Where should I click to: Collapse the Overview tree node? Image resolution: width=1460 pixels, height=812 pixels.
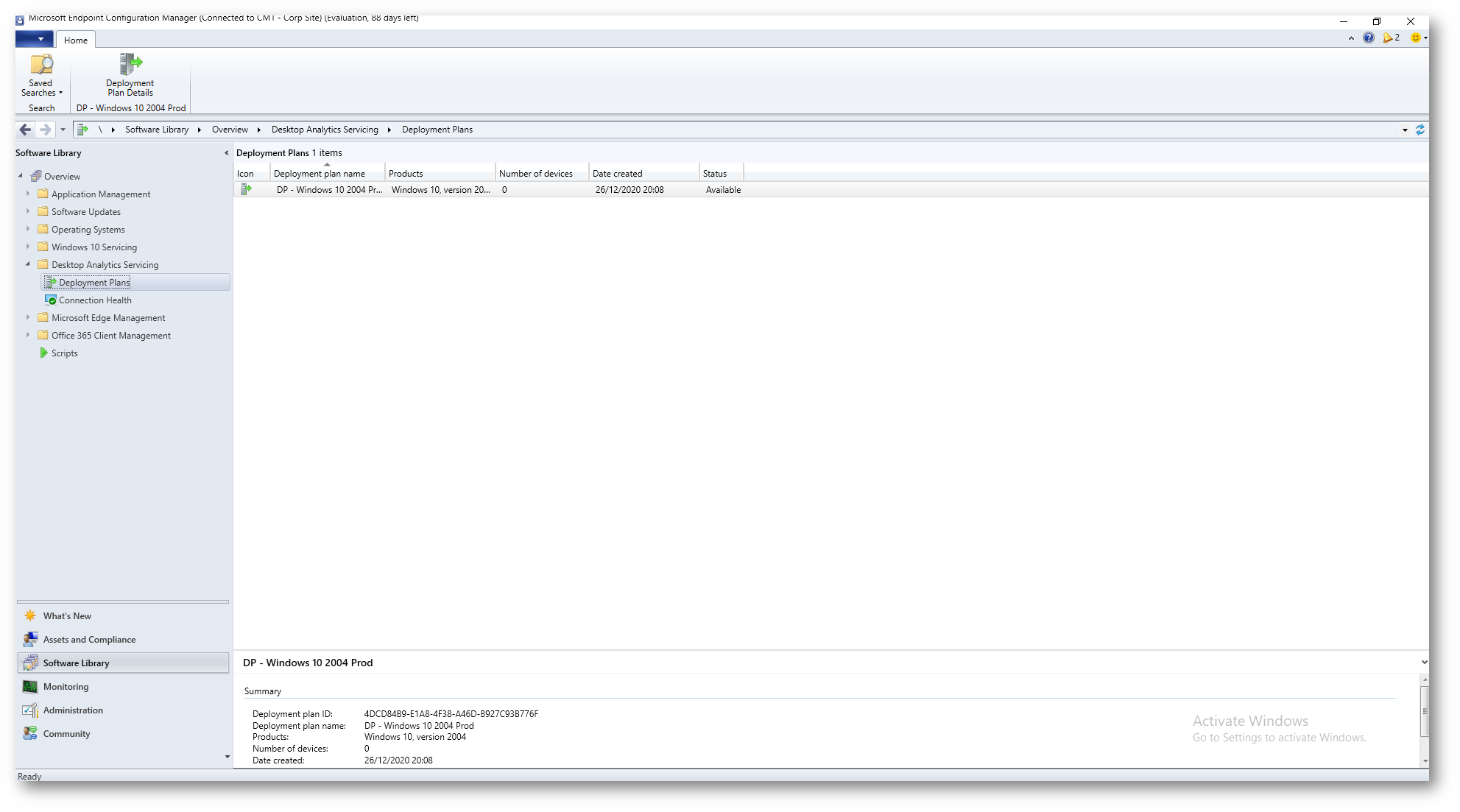click(x=21, y=176)
